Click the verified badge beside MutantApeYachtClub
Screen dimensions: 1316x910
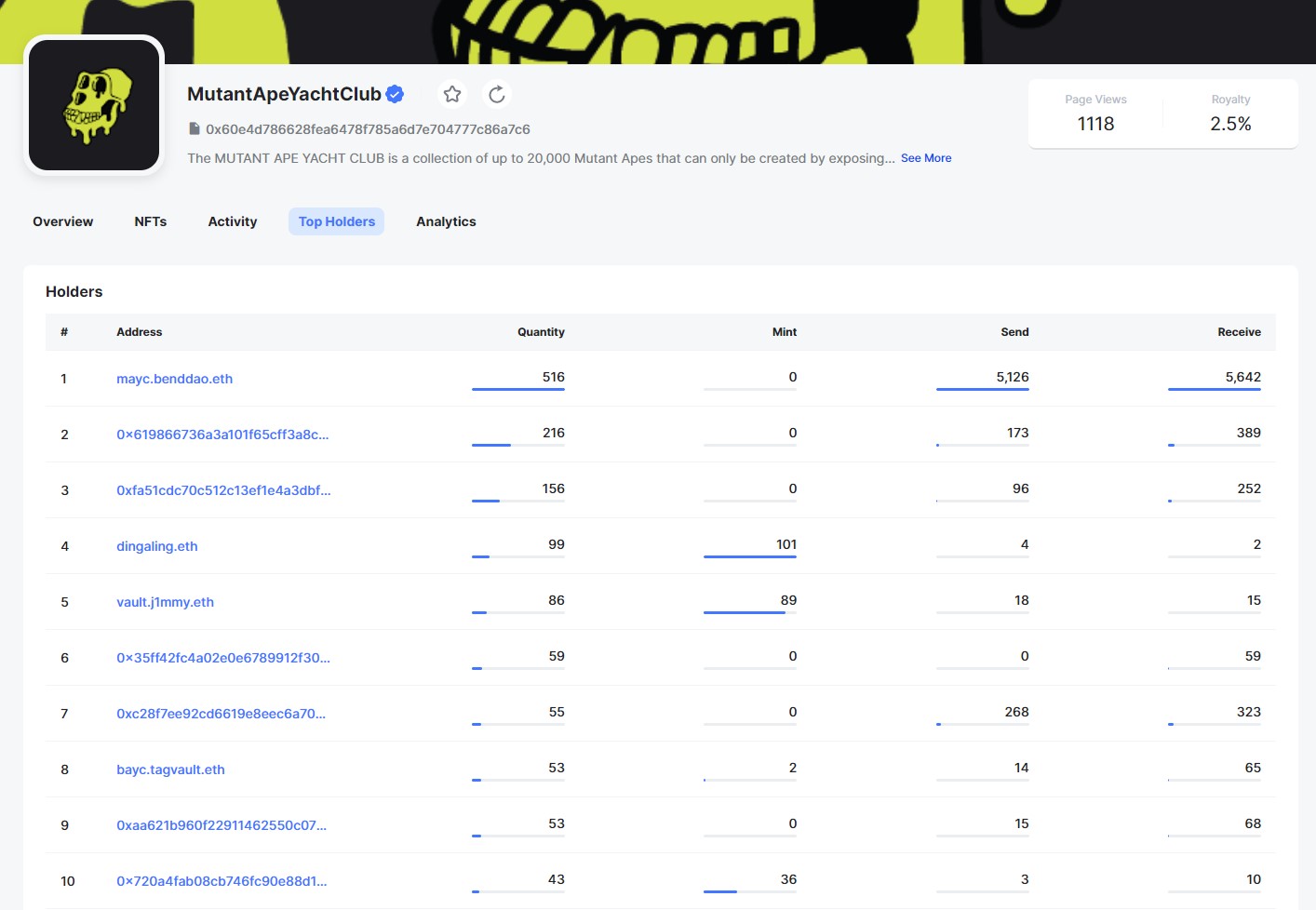(395, 94)
